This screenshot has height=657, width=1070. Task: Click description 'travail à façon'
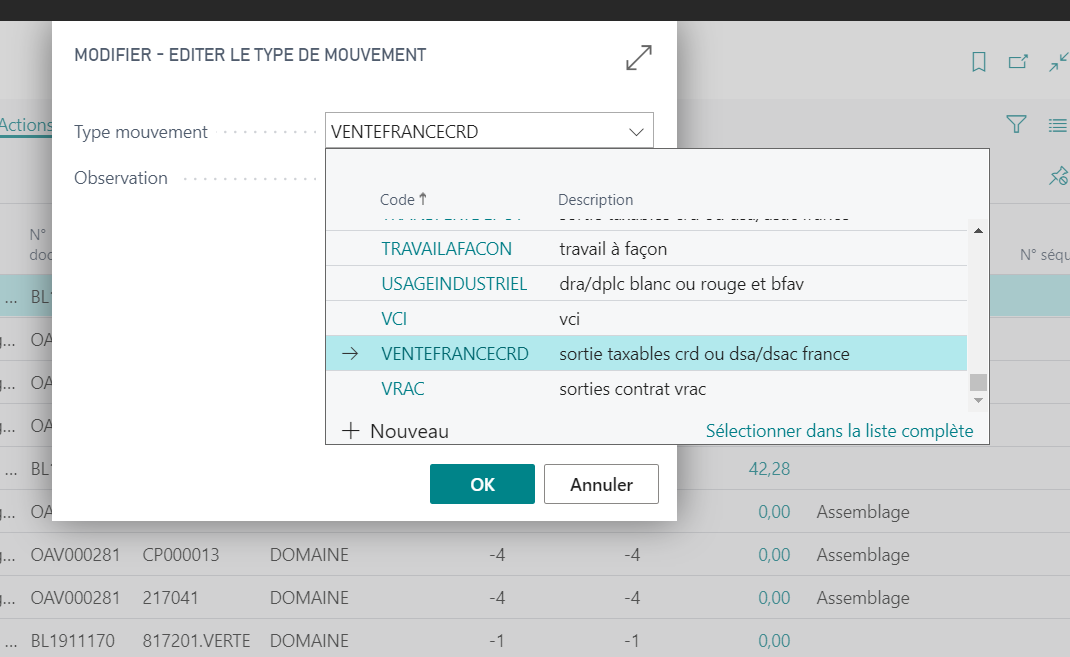[613, 248]
